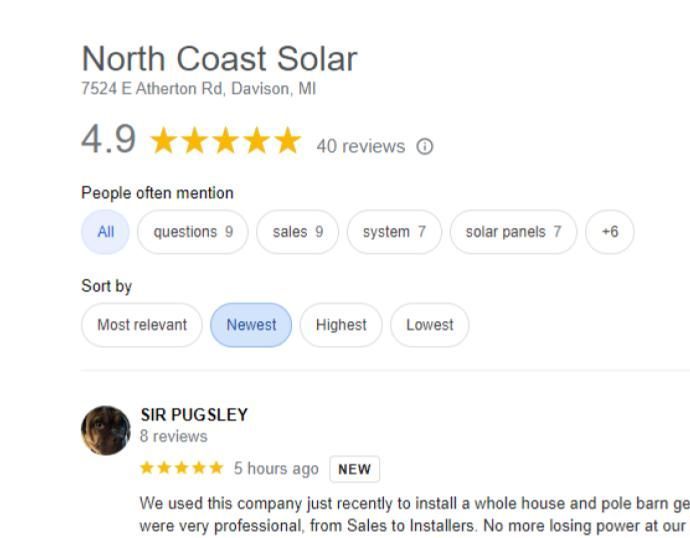Screen dimensions: 690x538
Task: Sort reviews by Lowest rating
Action: (x=430, y=325)
